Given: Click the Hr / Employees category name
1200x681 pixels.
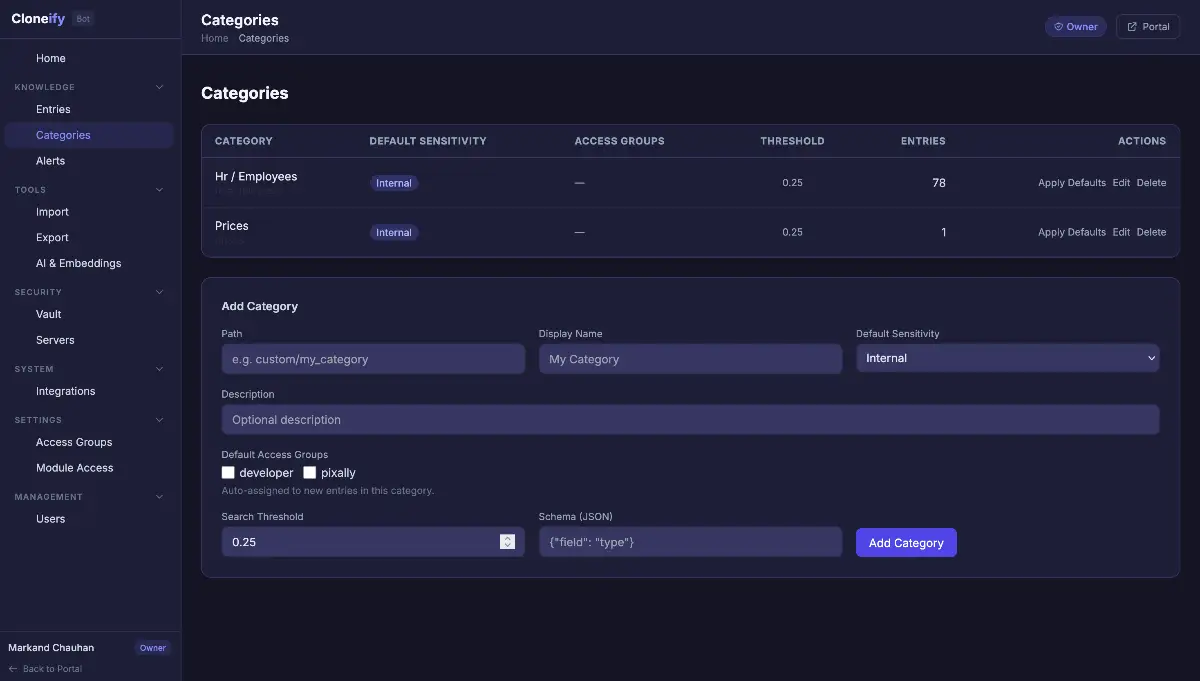Looking at the screenshot, I should point(256,176).
